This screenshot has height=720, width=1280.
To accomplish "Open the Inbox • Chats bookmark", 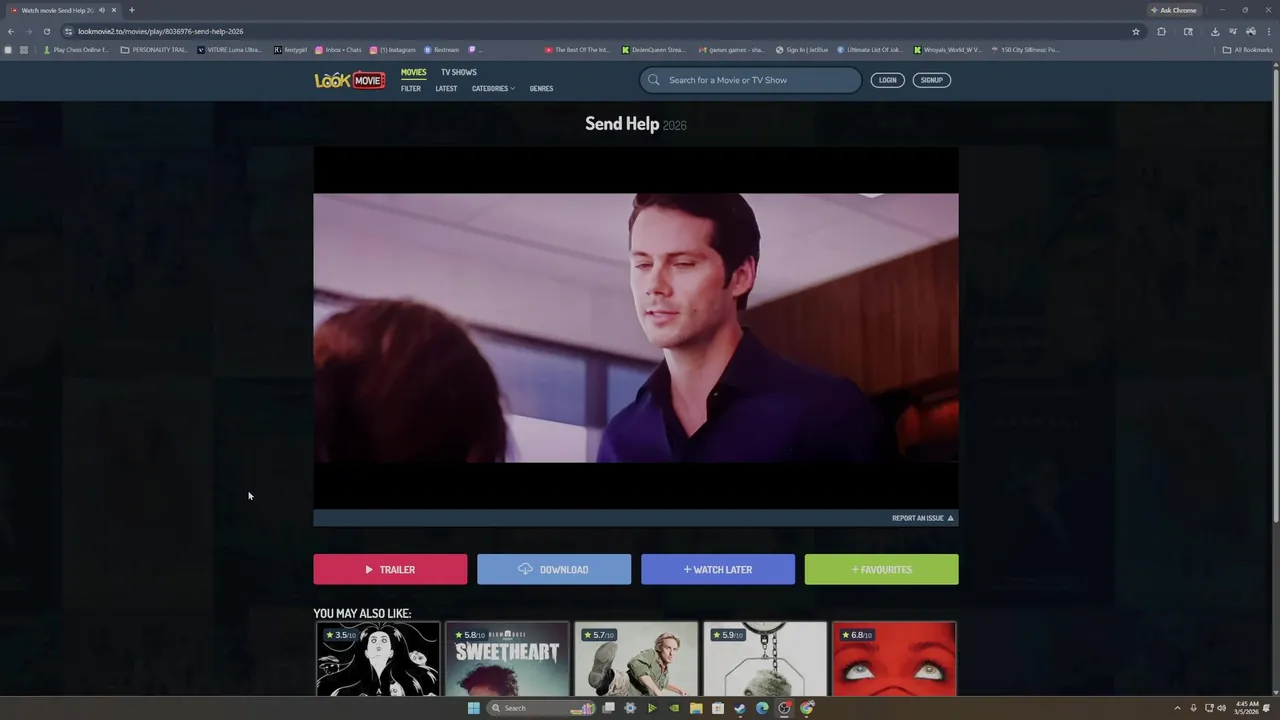I will pos(338,49).
